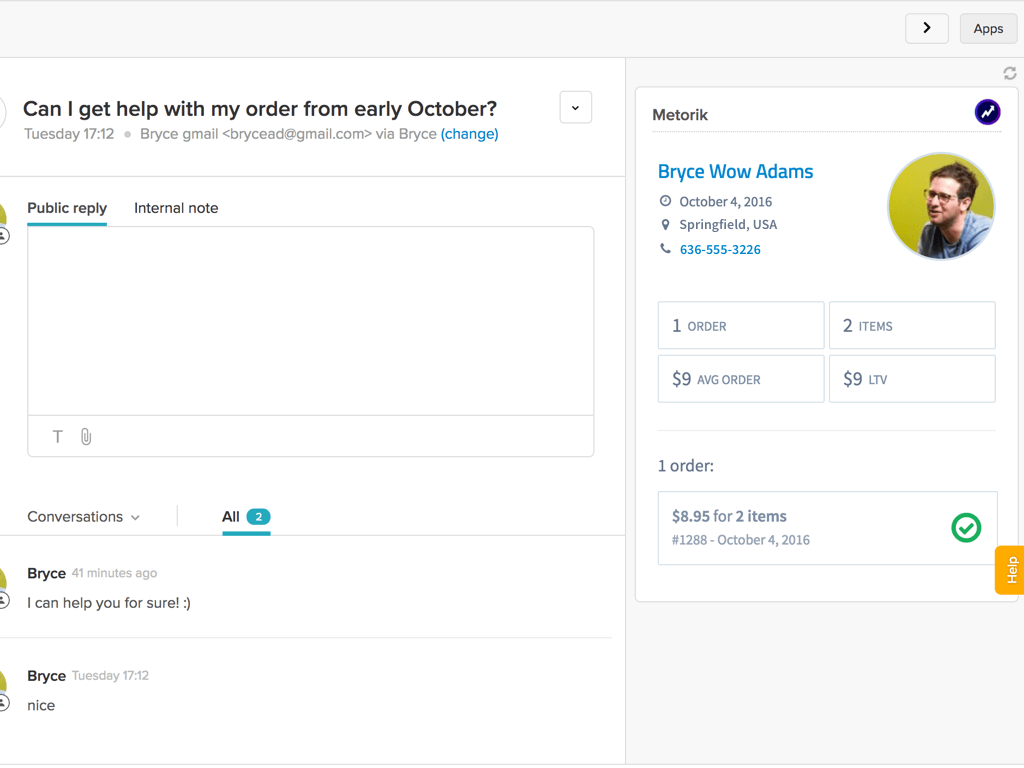Click the location pin icon near Springfield
The image size is (1024, 768).
666,225
